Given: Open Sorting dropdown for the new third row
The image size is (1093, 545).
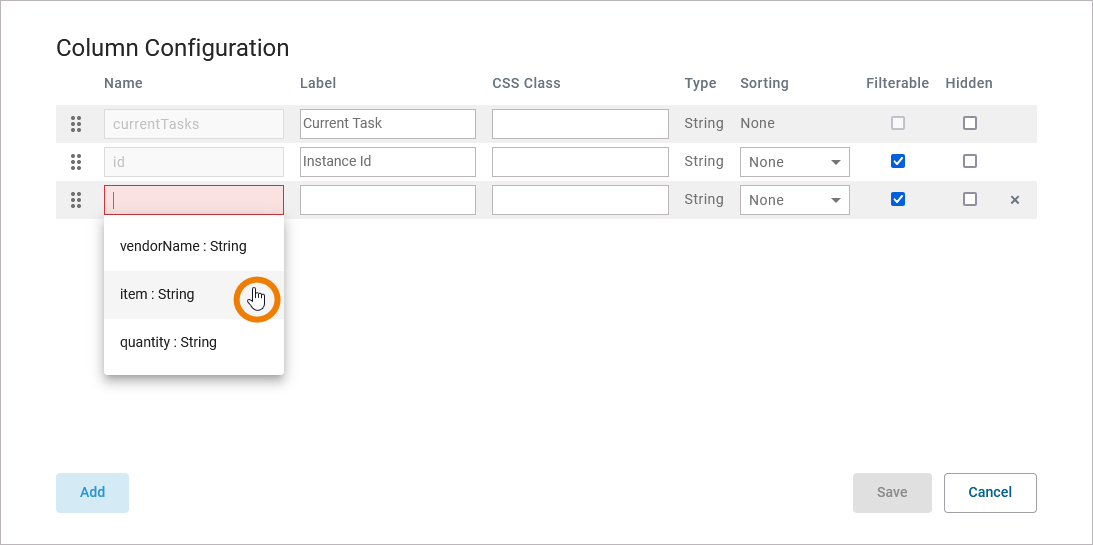Looking at the screenshot, I should coord(795,200).
